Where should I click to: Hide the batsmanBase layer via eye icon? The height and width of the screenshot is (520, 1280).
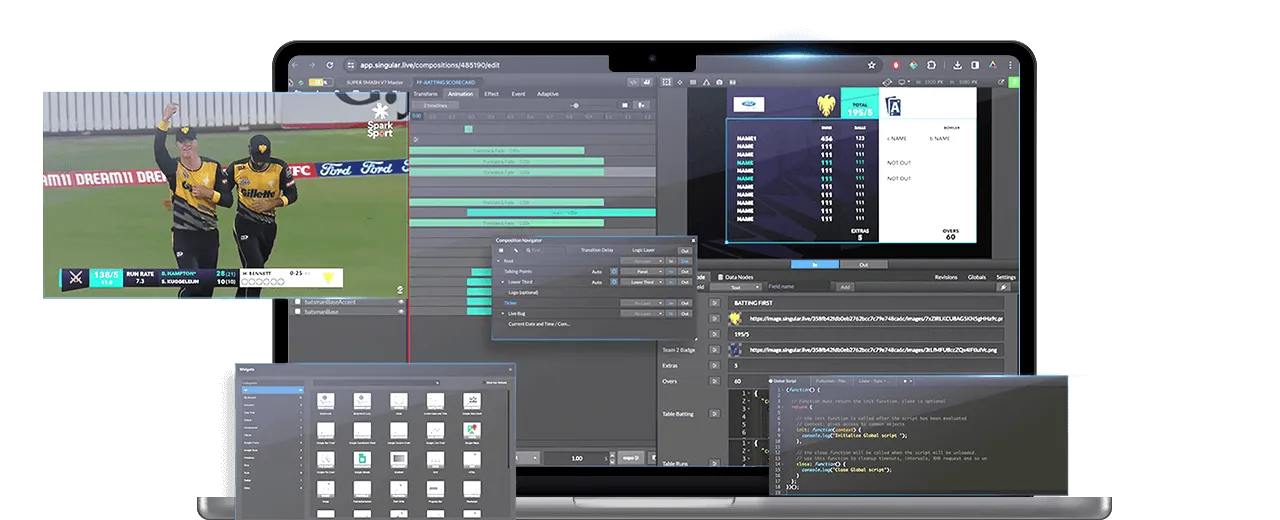point(401,312)
